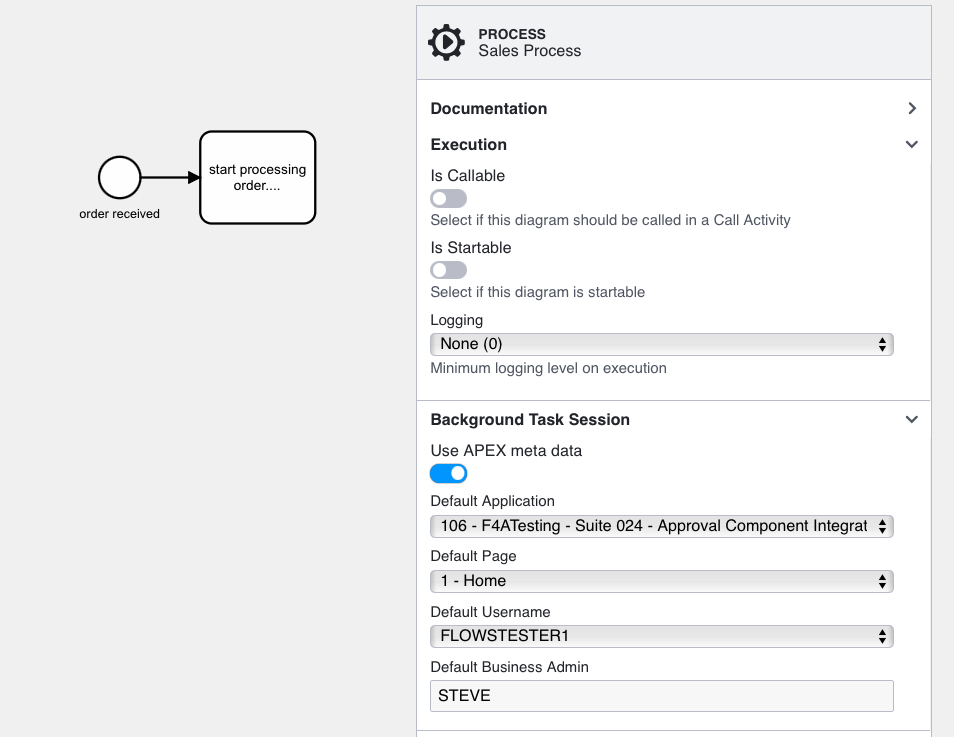
Task: Toggle the Is Callable switch
Action: pyautogui.click(x=448, y=198)
